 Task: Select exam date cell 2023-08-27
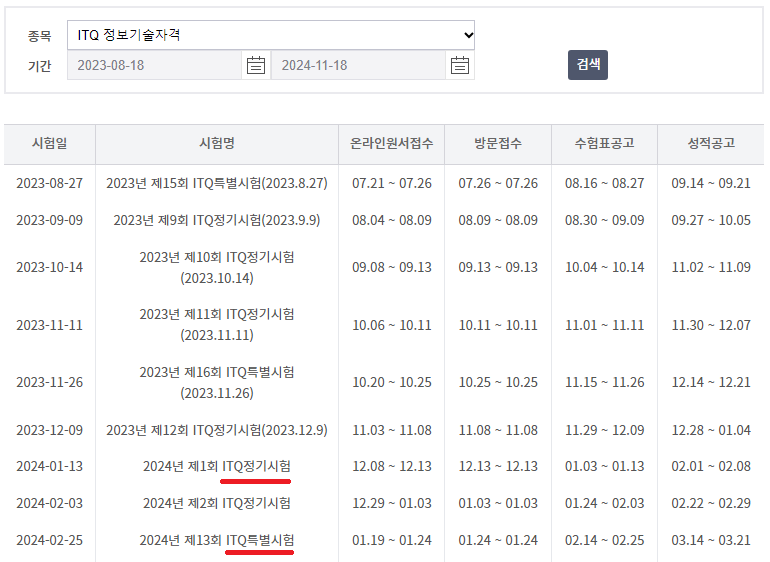pos(50,183)
